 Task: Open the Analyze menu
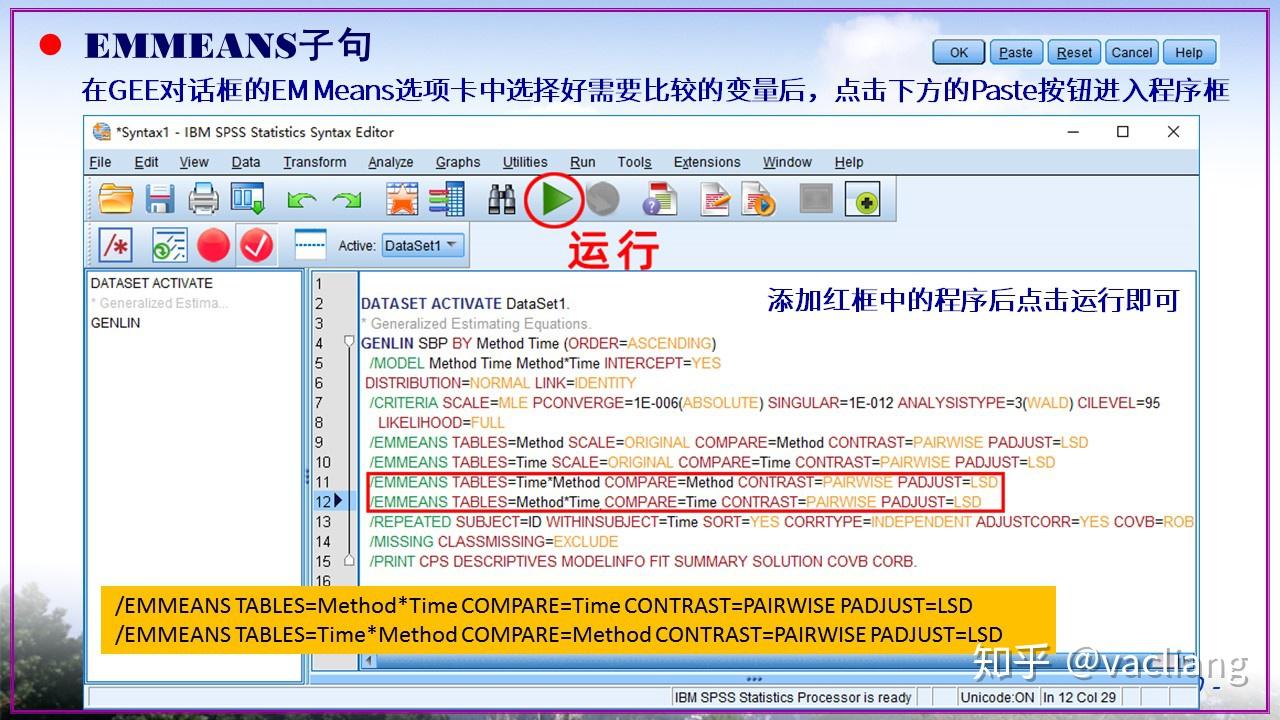click(390, 161)
